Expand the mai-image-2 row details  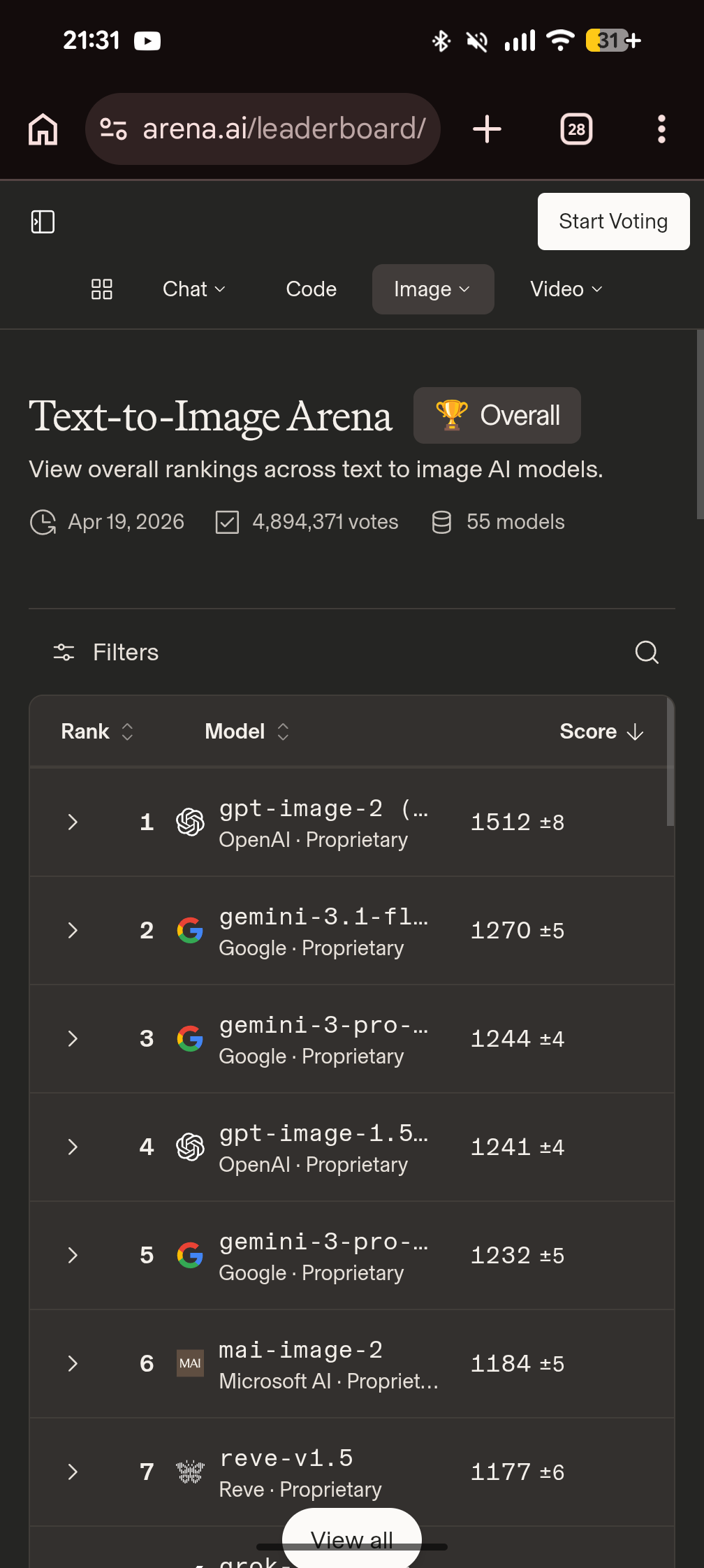(x=73, y=1363)
